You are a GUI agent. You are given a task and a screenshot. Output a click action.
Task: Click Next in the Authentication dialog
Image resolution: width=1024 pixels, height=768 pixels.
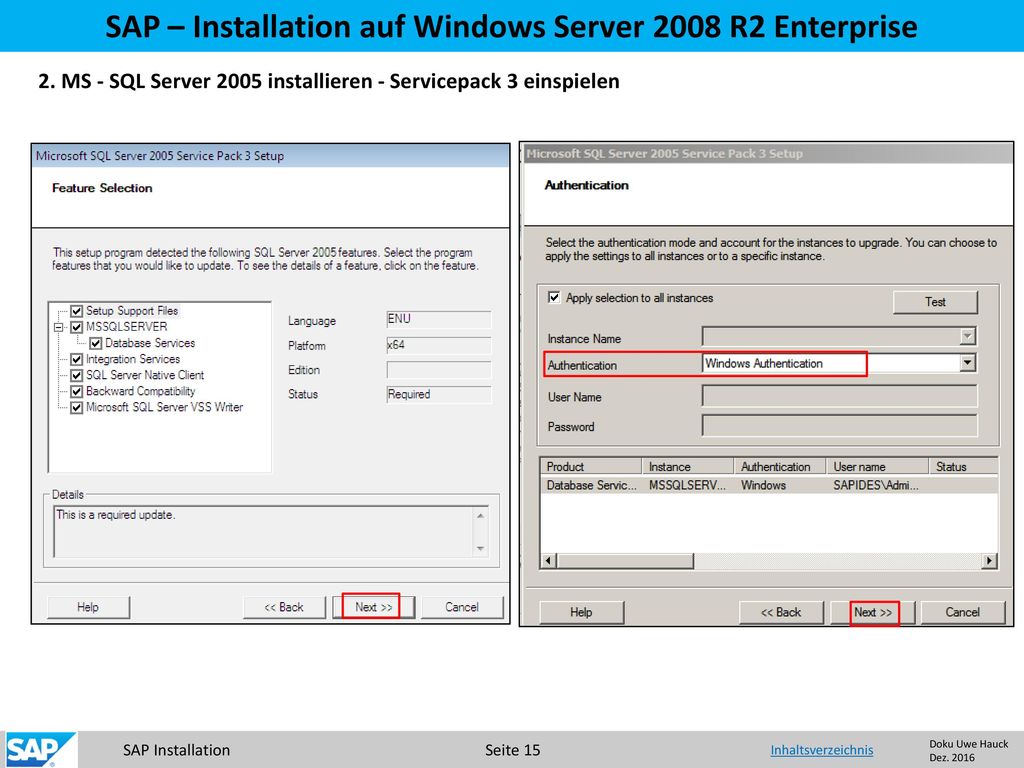873,613
